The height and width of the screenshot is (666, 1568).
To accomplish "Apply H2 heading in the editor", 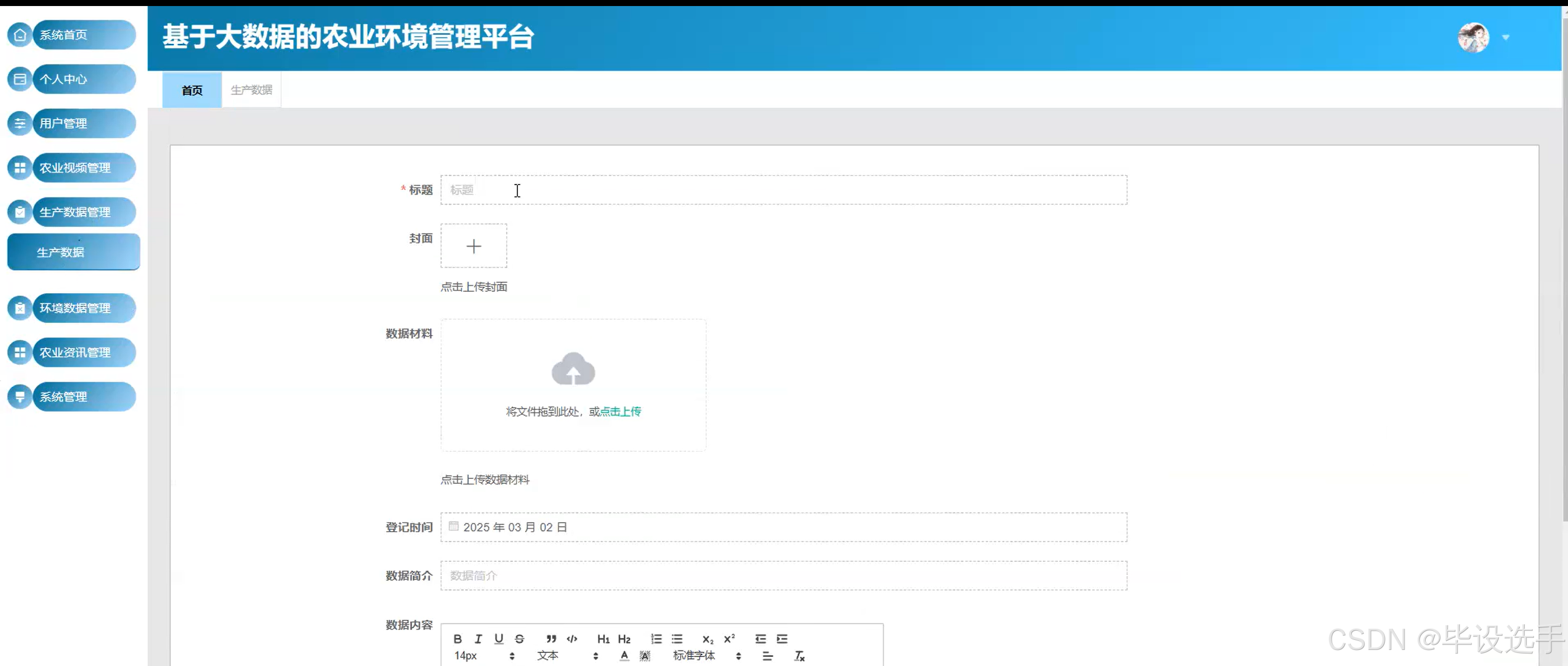I will point(625,639).
